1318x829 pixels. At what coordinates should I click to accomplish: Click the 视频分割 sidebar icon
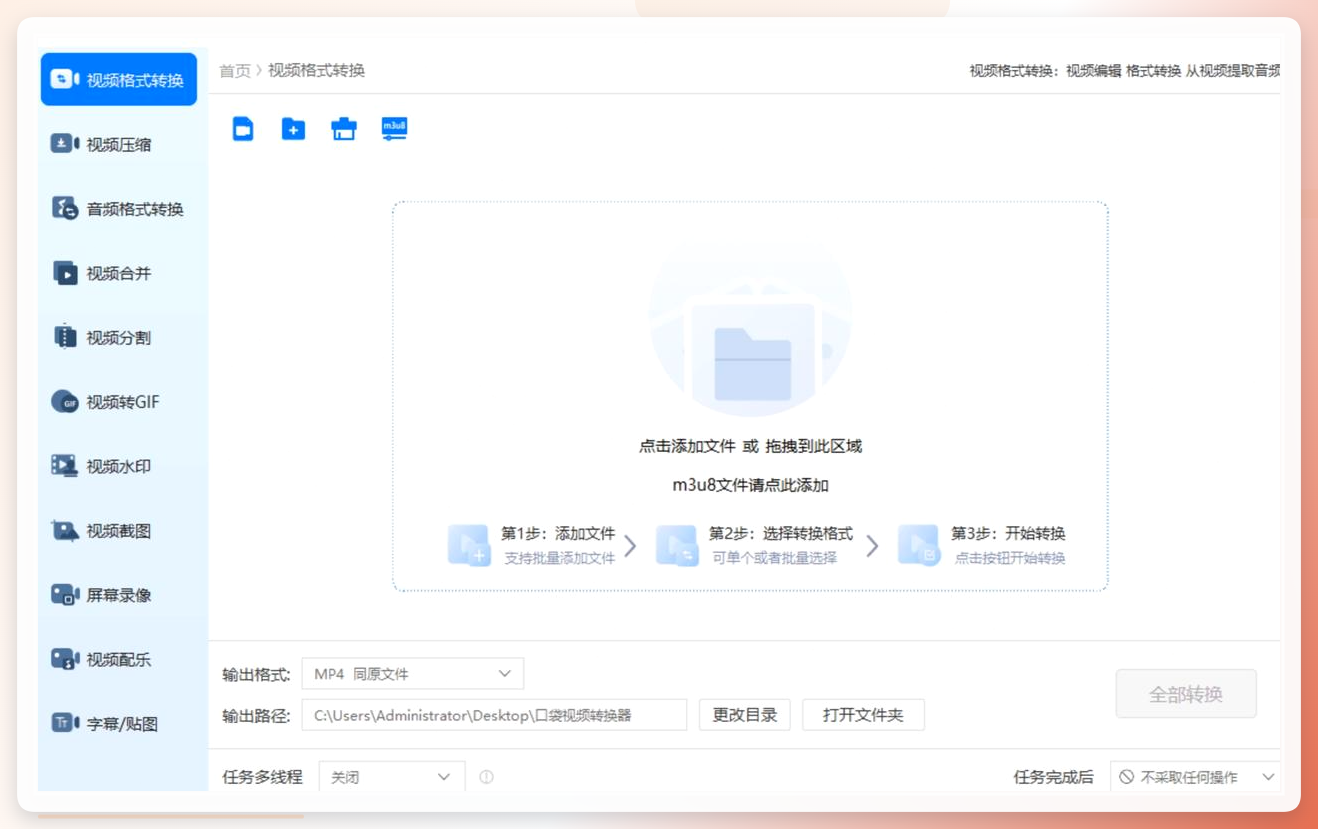click(x=65, y=337)
